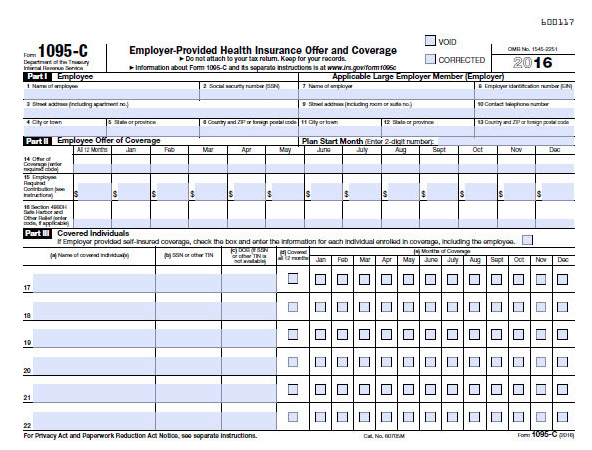Check 'Covered all 12 months' for line 21
Viewport: 592px width, 450px height.
[x=293, y=389]
